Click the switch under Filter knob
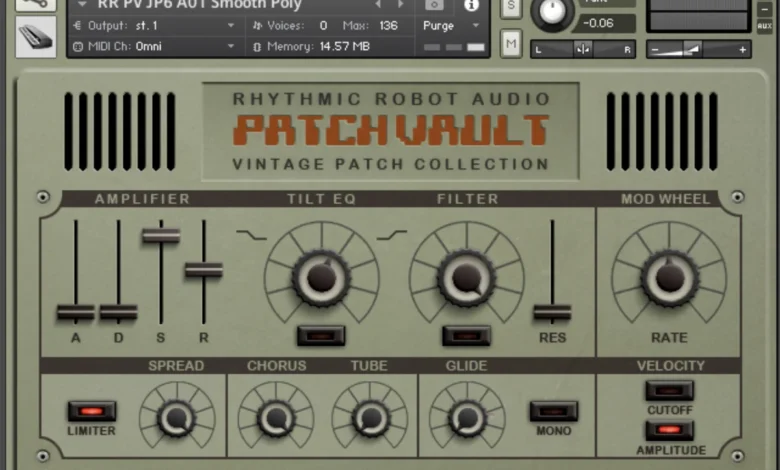Viewport: 780px width, 470px height. tap(466, 336)
